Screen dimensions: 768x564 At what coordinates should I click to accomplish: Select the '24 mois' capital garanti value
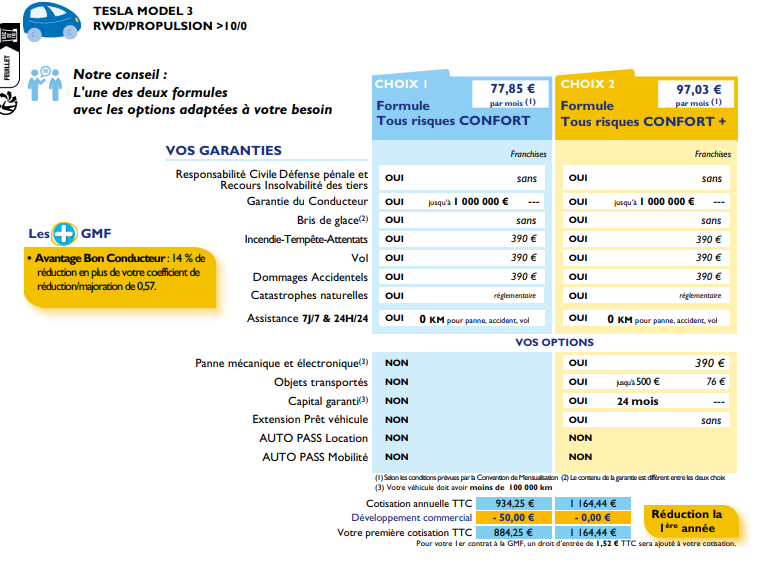[x=637, y=401]
